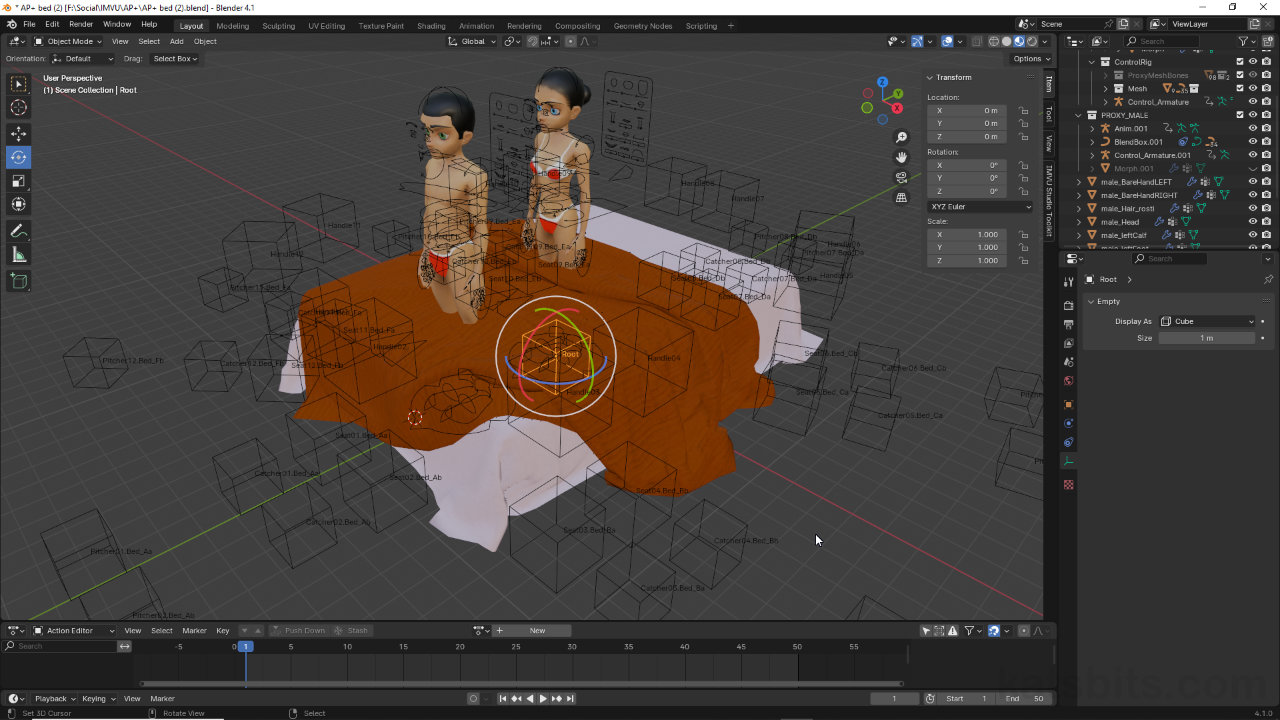Toggle viewport gizmos button
The height and width of the screenshot is (720, 1280).
(x=917, y=41)
